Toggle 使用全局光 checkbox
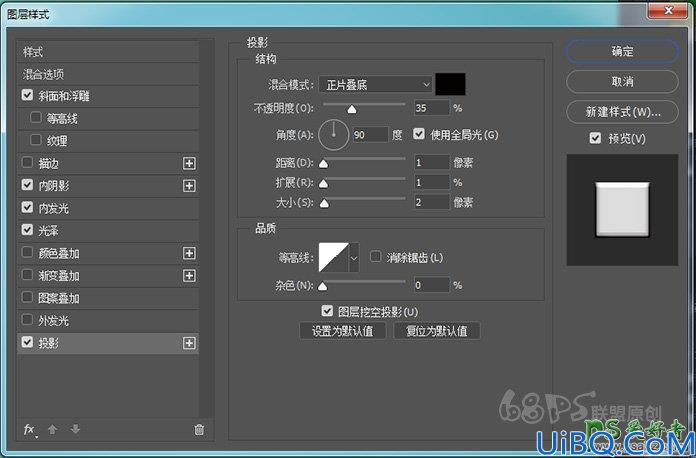Image resolution: width=696 pixels, height=458 pixels. pos(419,134)
